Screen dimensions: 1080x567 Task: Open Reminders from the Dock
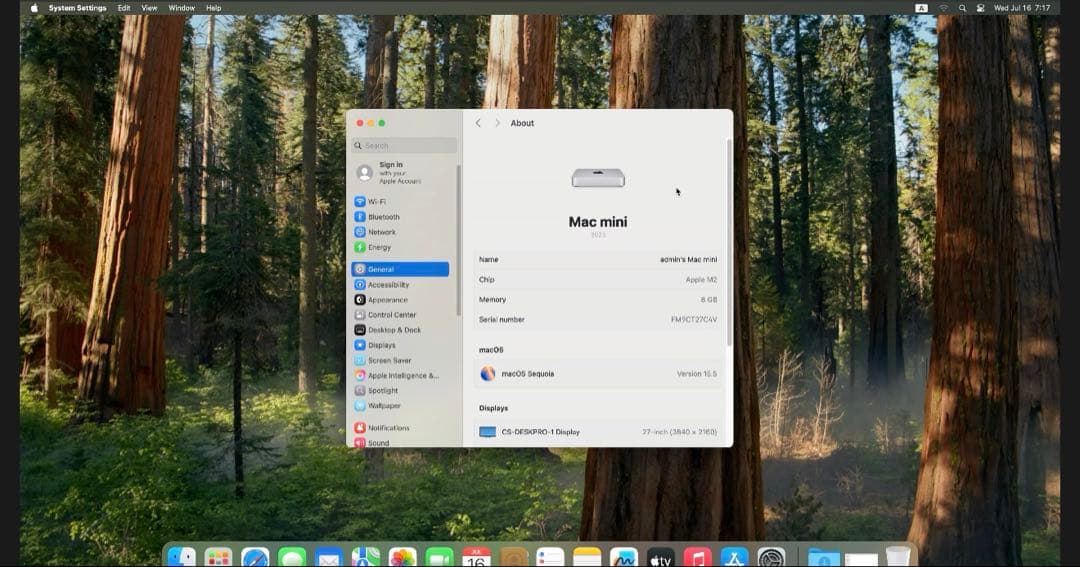[x=550, y=557]
